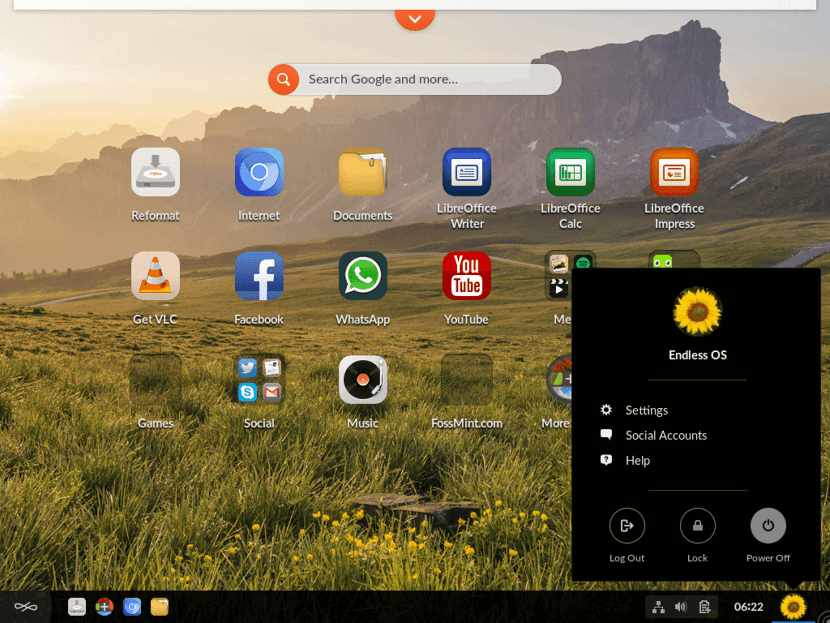Viewport: 830px width, 623px height.
Task: Launch the Music app
Action: (x=362, y=380)
